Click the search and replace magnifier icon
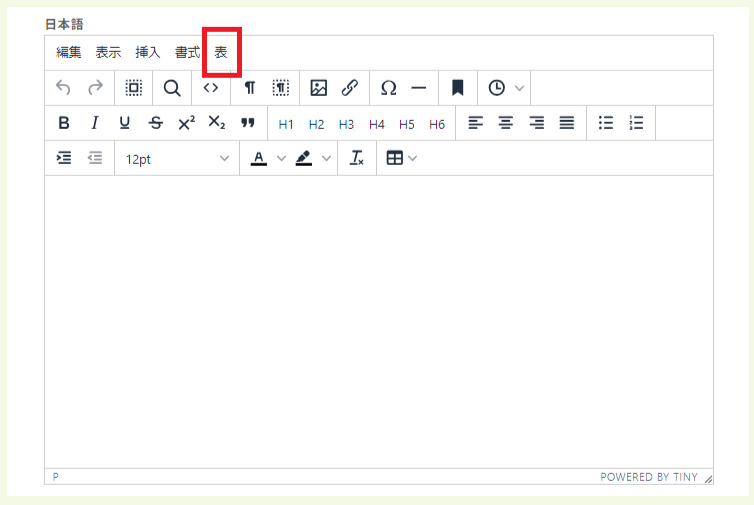Image resolution: width=754 pixels, height=505 pixels. pos(172,88)
